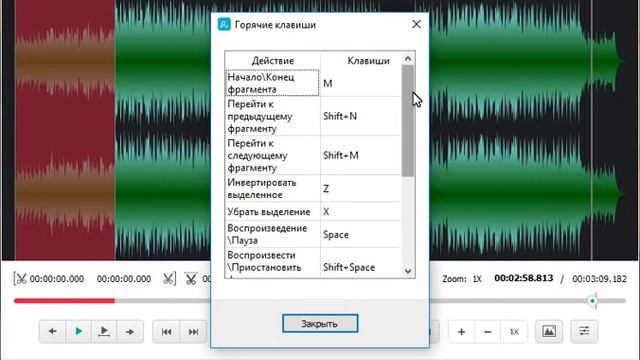Click the set fragment end scissors icon

169,279
